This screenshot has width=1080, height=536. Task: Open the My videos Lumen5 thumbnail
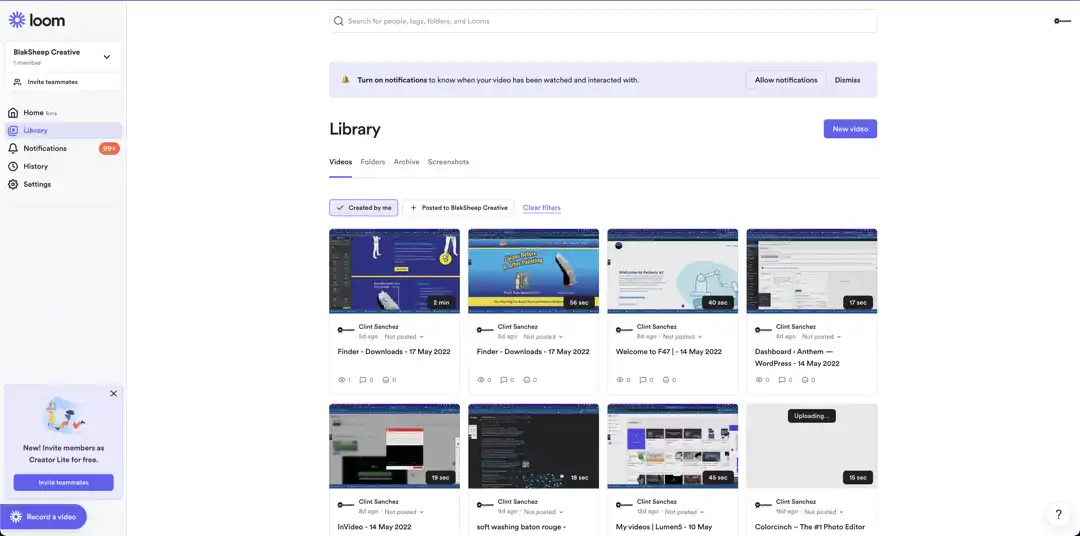673,446
